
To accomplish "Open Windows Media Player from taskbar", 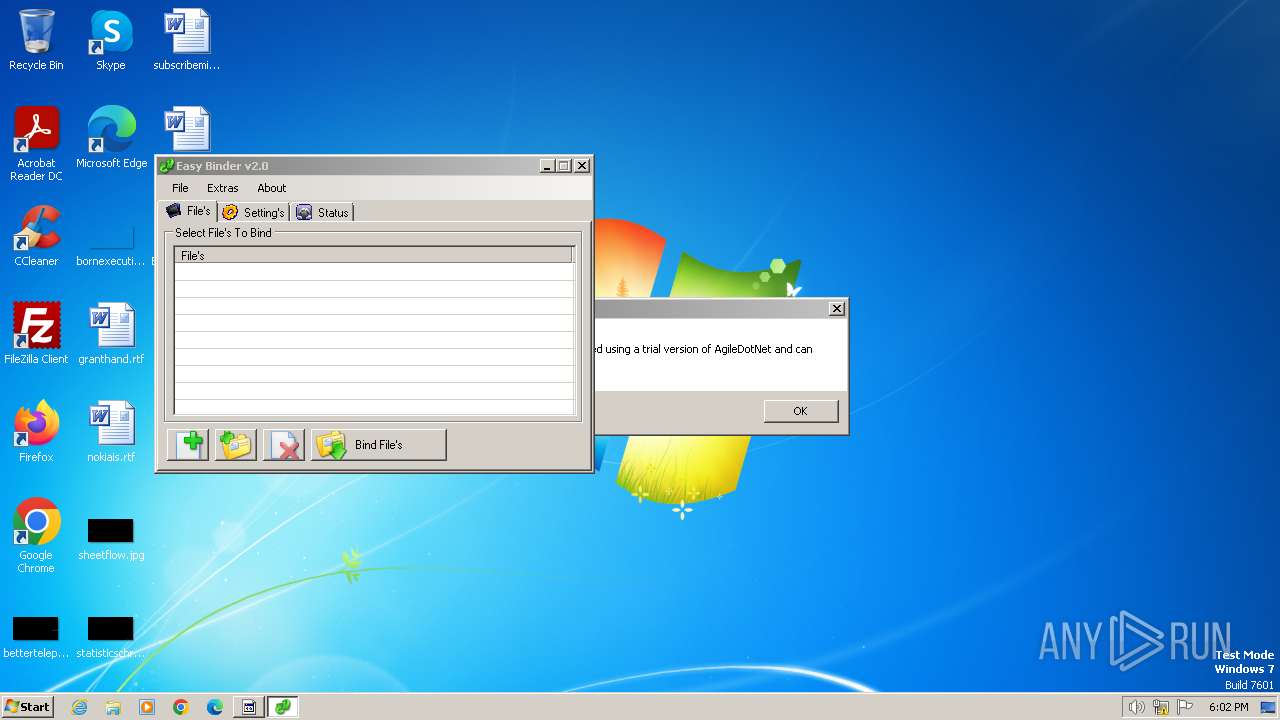I will click(147, 707).
